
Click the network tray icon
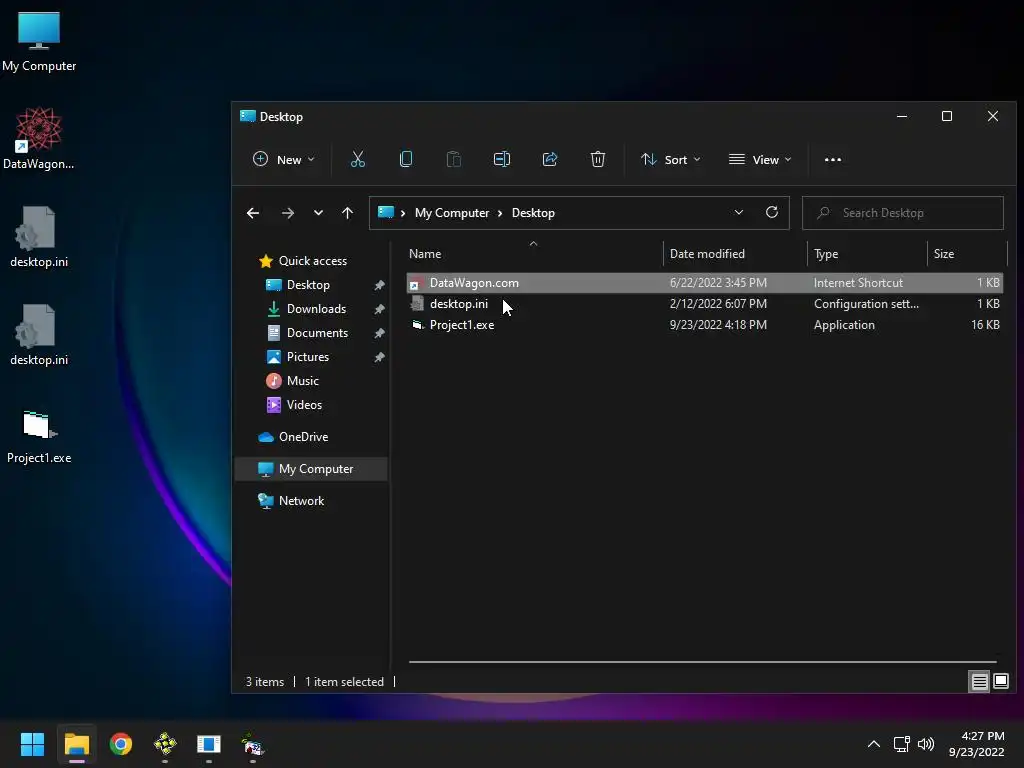(x=901, y=744)
